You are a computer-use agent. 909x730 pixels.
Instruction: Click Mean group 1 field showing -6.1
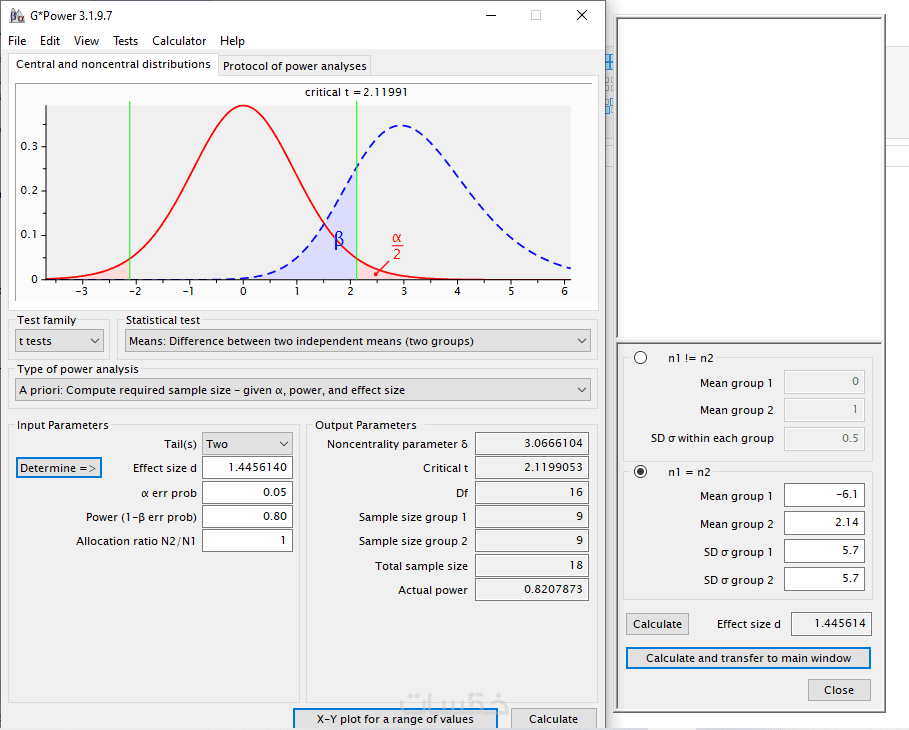(x=824, y=495)
